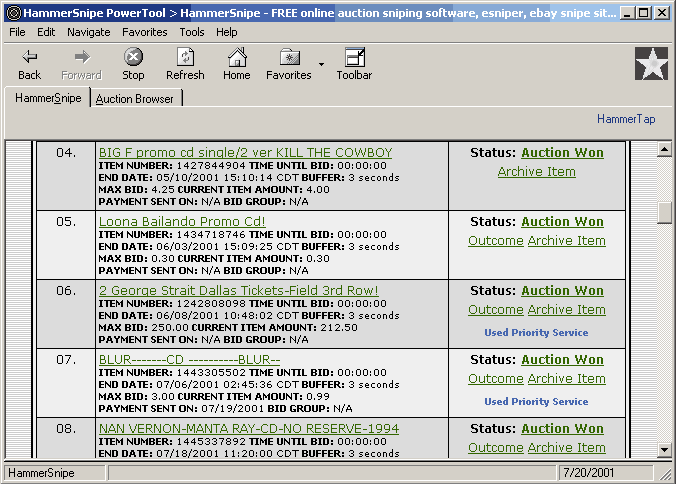Viewport: 677px width, 484px height.
Task: Toggle the Toolbar icon
Action: pyautogui.click(x=354, y=57)
